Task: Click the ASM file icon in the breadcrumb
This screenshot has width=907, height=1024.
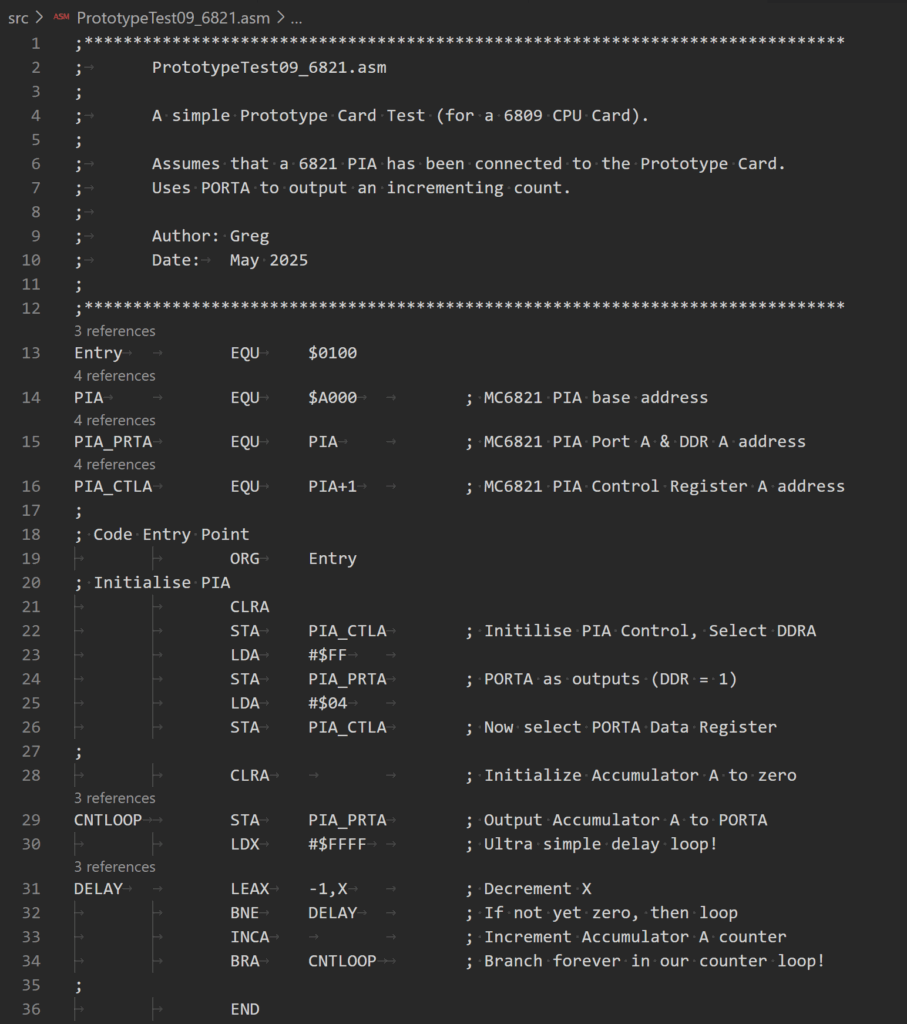Action: coord(61,17)
